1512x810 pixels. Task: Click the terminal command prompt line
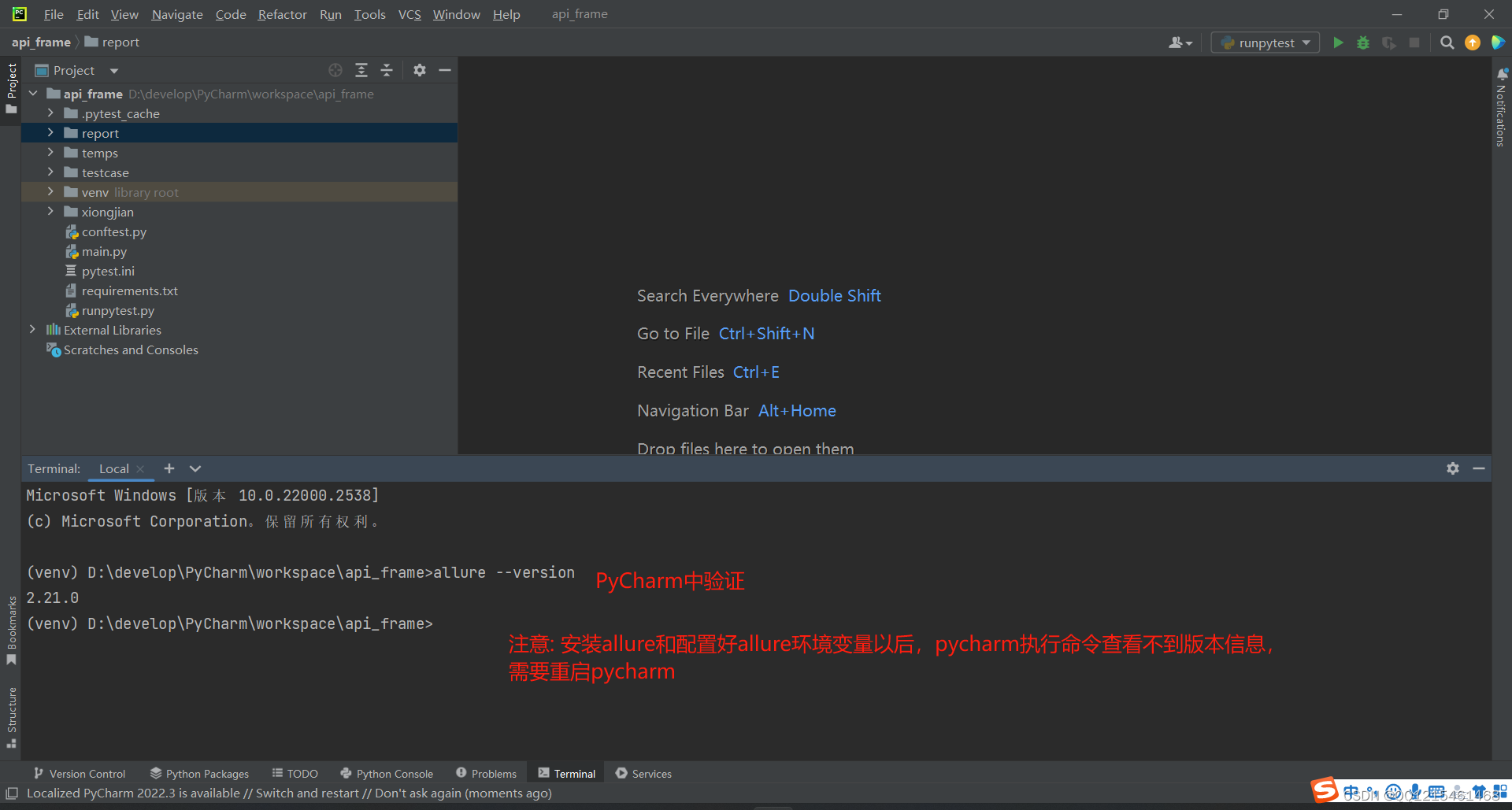(x=230, y=623)
